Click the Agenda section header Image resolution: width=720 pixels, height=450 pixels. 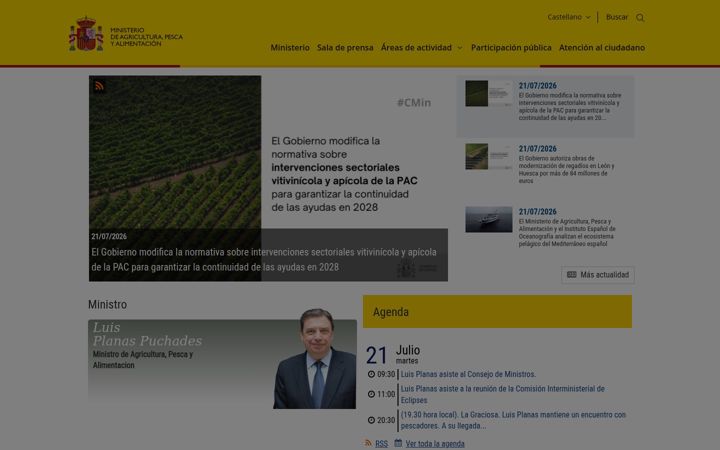coord(497,312)
